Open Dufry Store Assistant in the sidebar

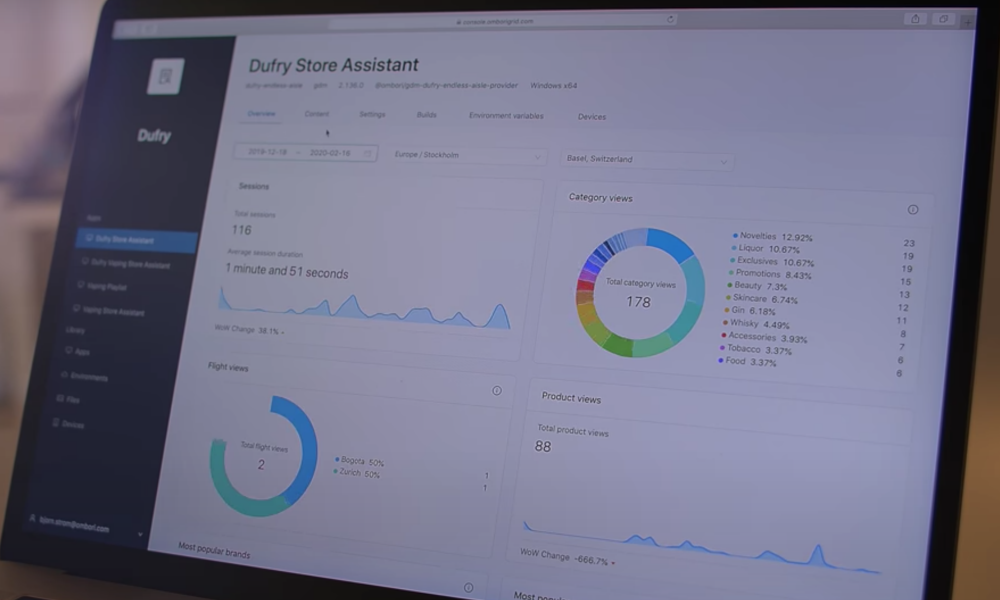(x=136, y=240)
